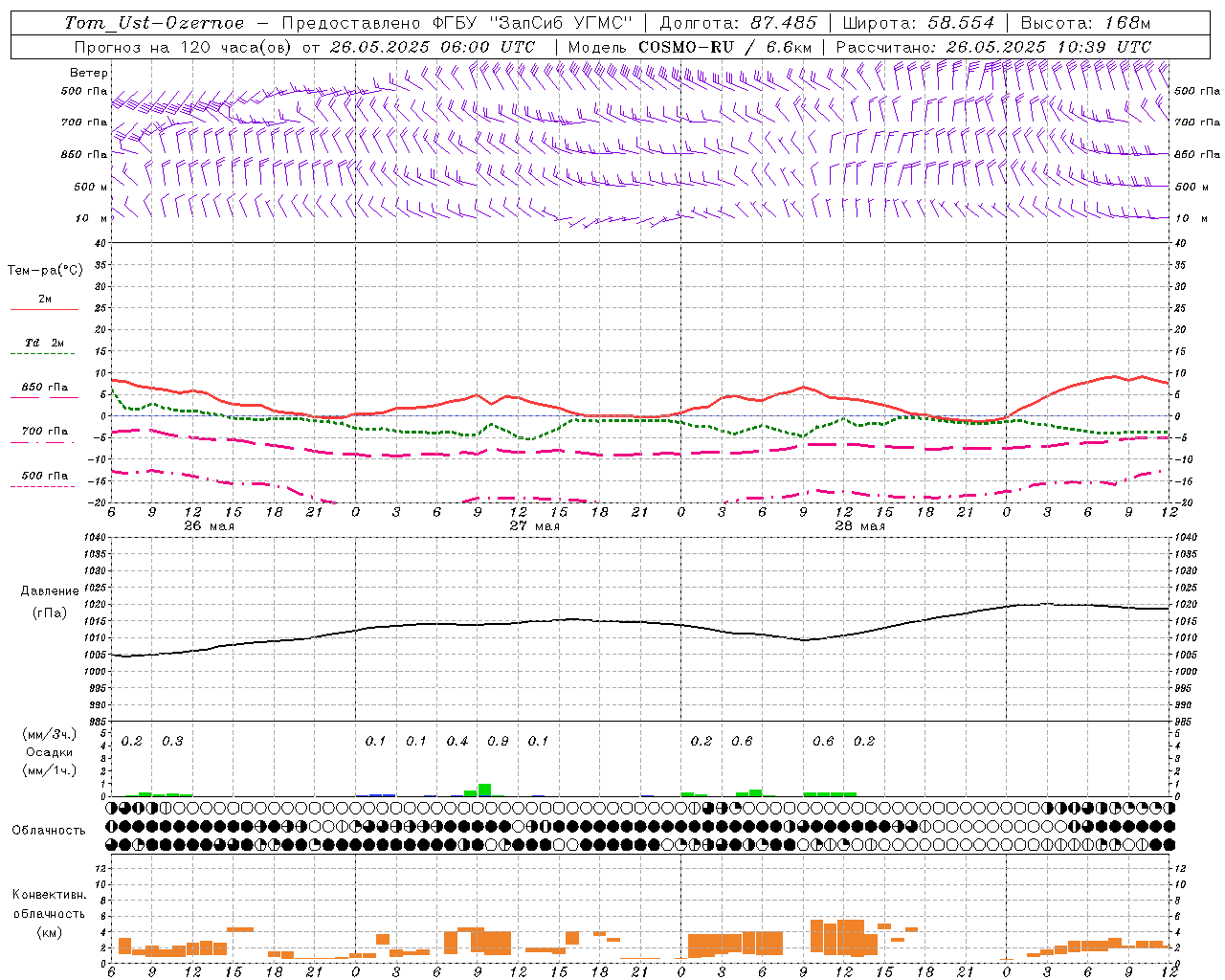Screen dimensions: 1225x980
Task: Click the 700 гПа temperature legend entry
Action: [x=44, y=432]
